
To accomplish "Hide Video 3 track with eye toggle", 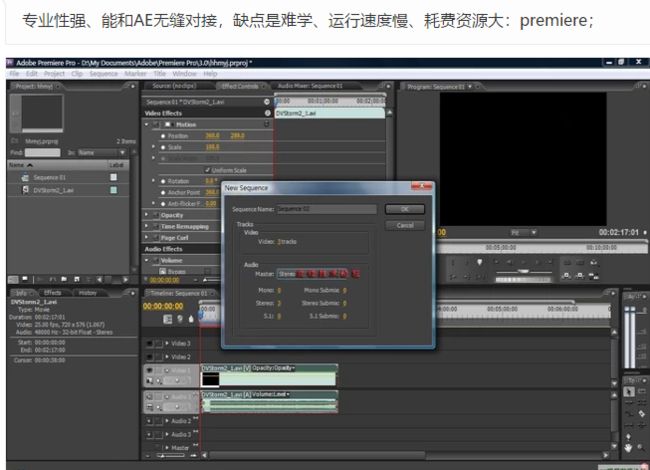I will 150,343.
